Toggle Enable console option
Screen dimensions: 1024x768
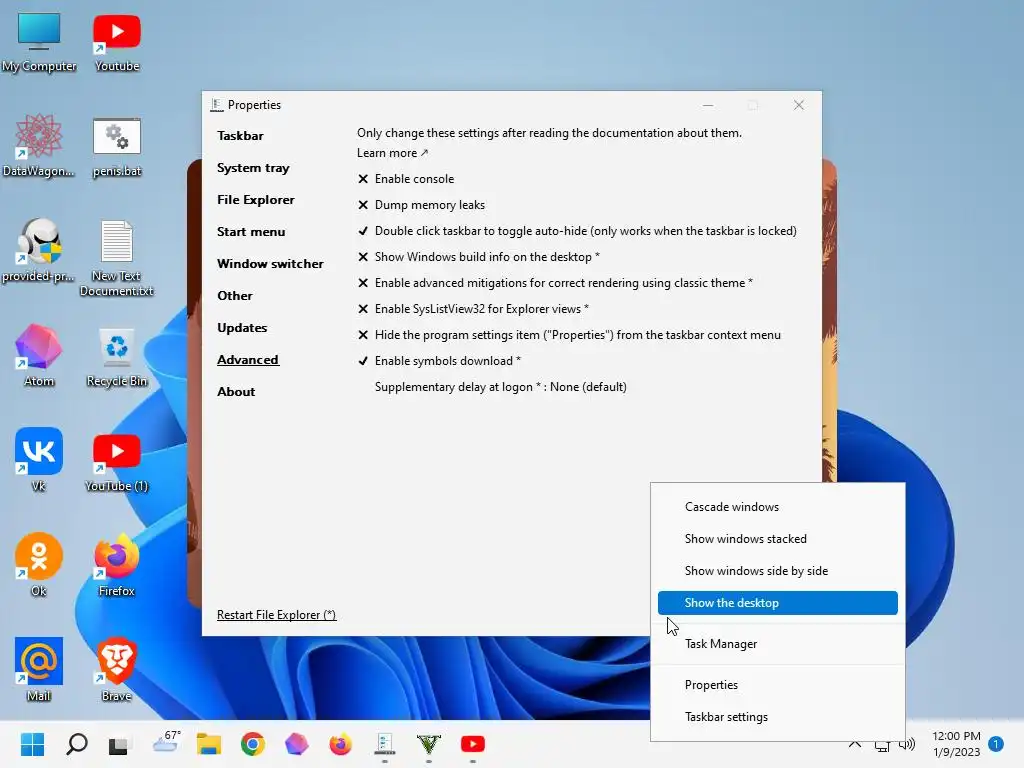pos(406,179)
